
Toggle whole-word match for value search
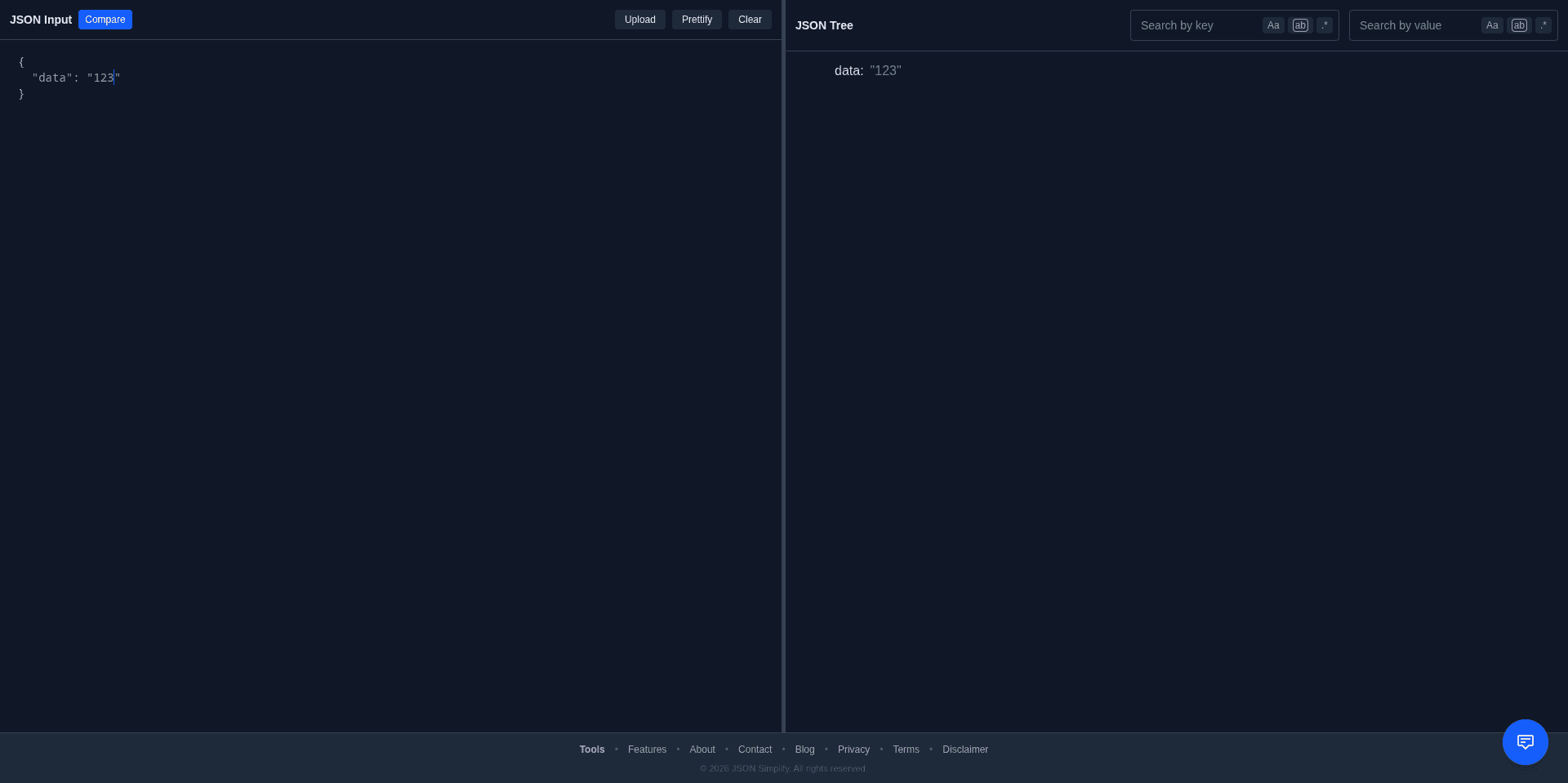[x=1519, y=25]
